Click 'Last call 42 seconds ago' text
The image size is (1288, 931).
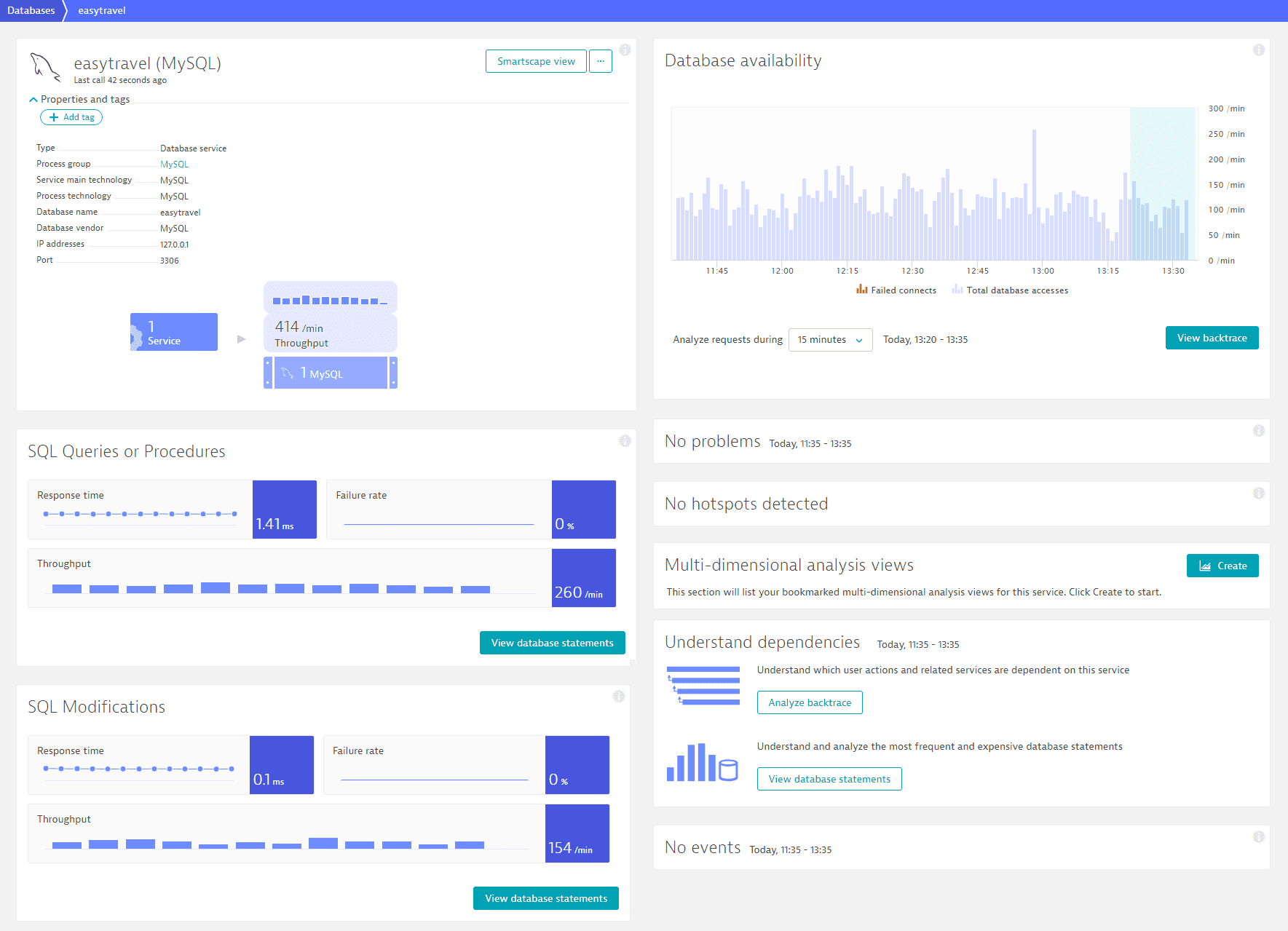120,80
